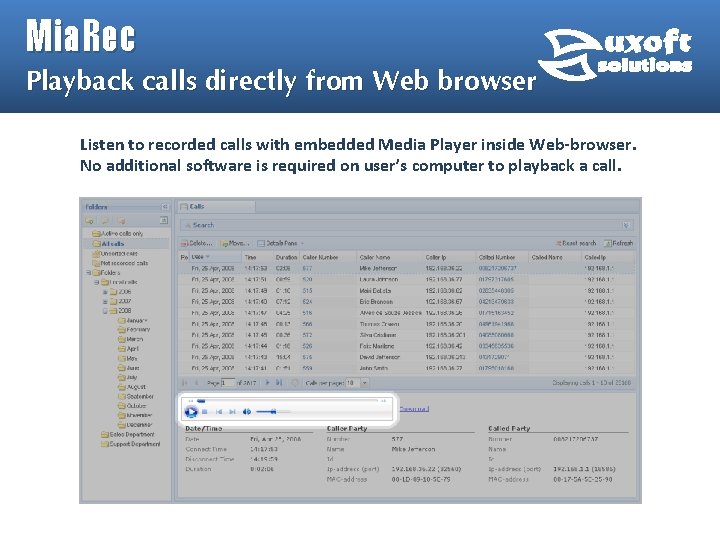Click the Delete toolbar button
Screen dimensions: 720x540
click(197, 243)
